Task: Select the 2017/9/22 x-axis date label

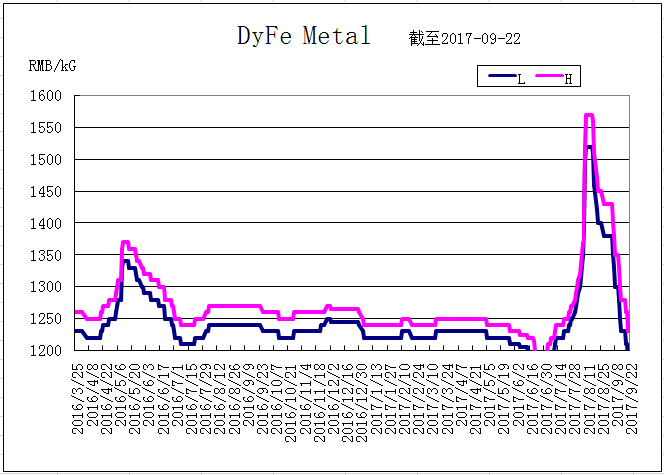Action: click(x=631, y=399)
